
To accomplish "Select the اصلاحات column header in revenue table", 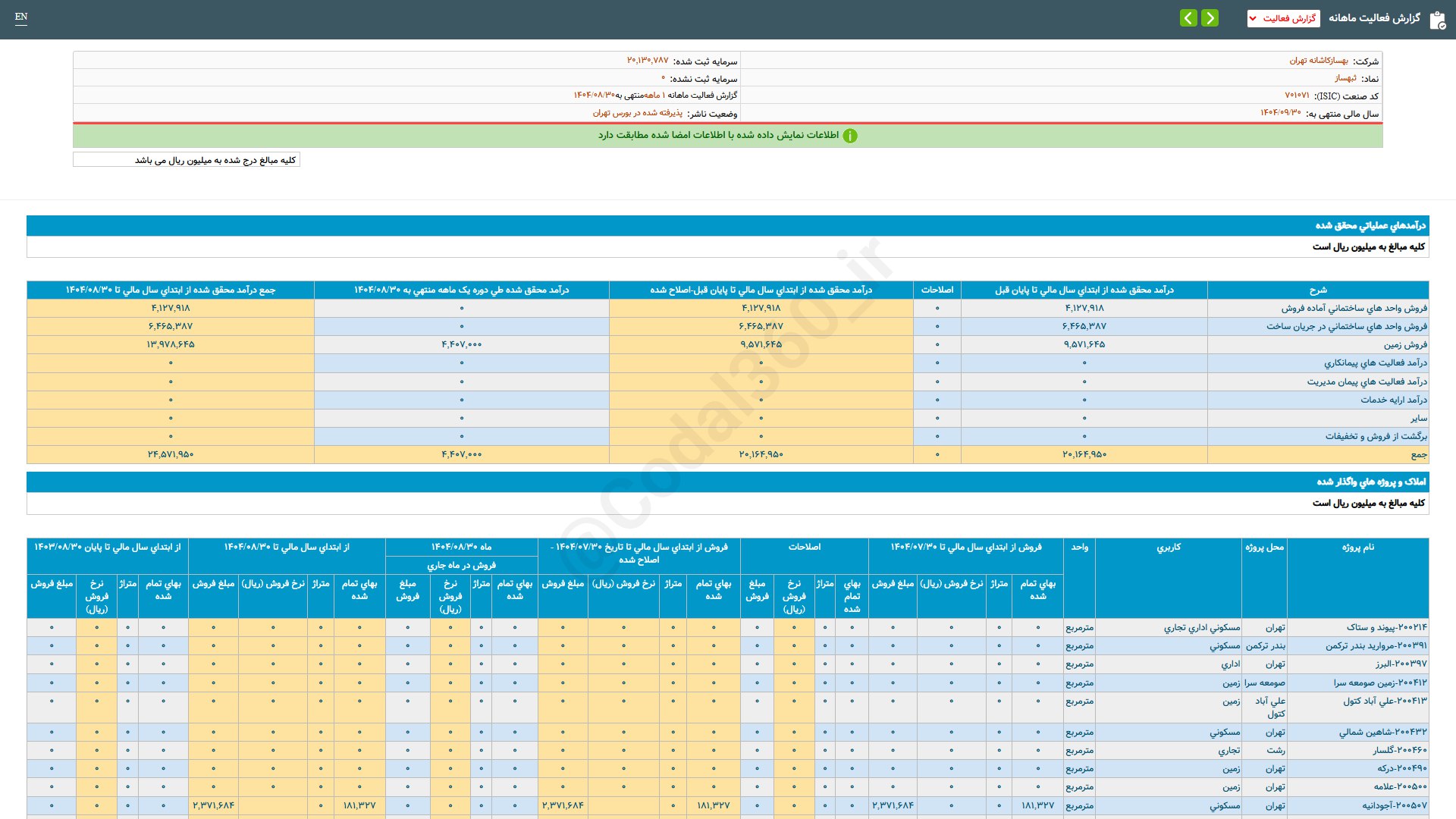I will 937,290.
